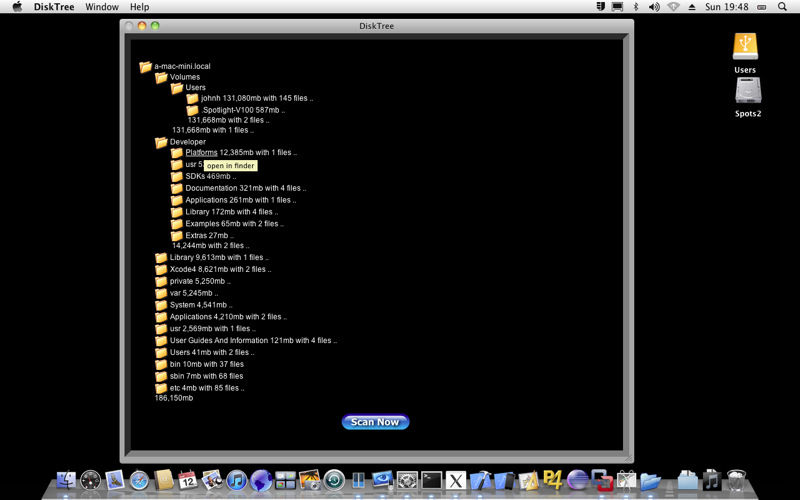Expand the Applications 261mb folder under Developer
The height and width of the screenshot is (500, 800).
point(177,200)
